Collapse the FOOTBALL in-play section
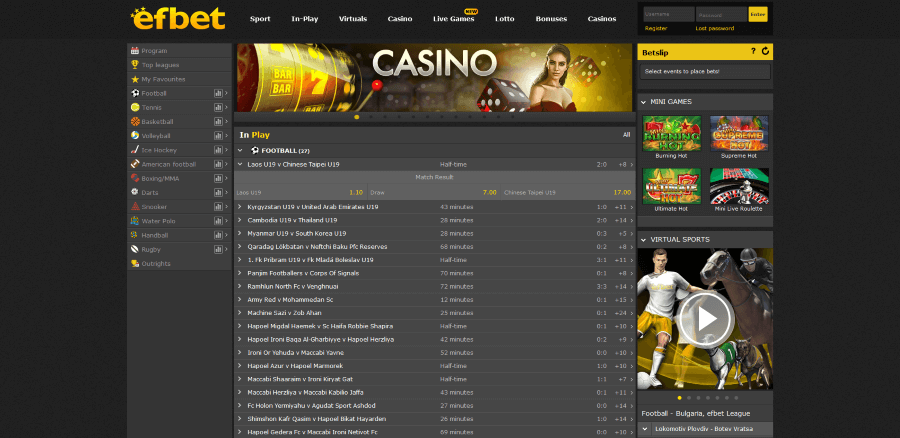The width and height of the screenshot is (900, 438). tap(240, 150)
